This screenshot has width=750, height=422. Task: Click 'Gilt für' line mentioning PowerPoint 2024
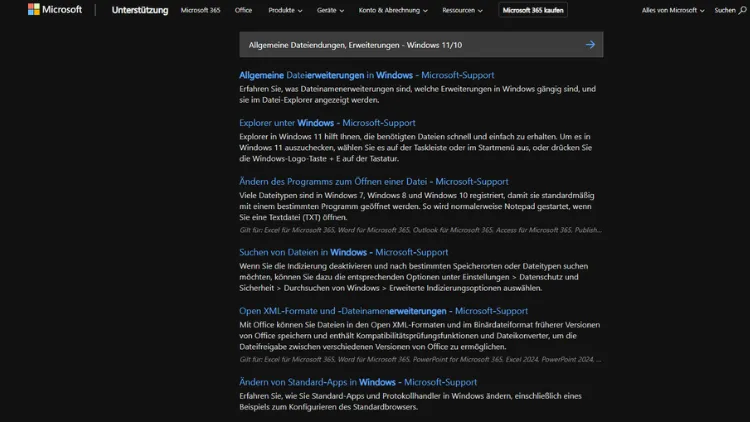[x=420, y=359]
